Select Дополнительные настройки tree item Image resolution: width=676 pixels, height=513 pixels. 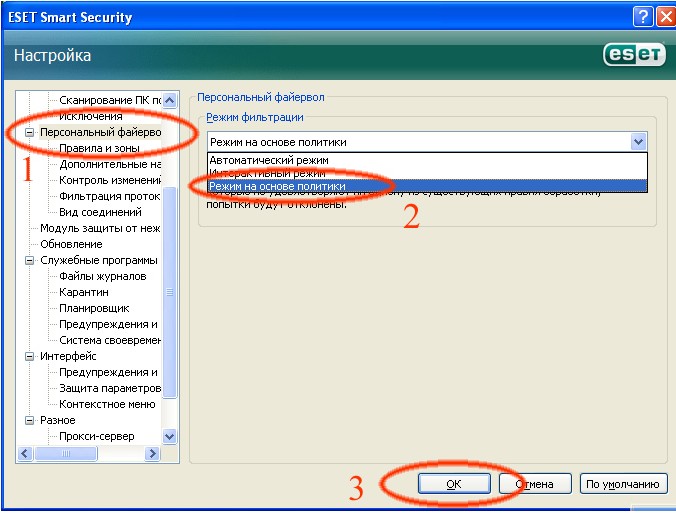(x=110, y=164)
